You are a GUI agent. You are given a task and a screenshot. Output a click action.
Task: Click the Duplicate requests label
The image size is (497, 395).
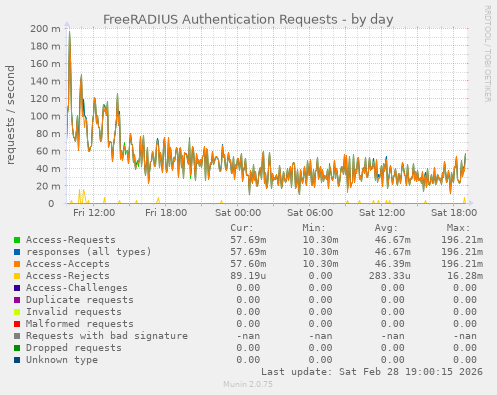point(80,300)
